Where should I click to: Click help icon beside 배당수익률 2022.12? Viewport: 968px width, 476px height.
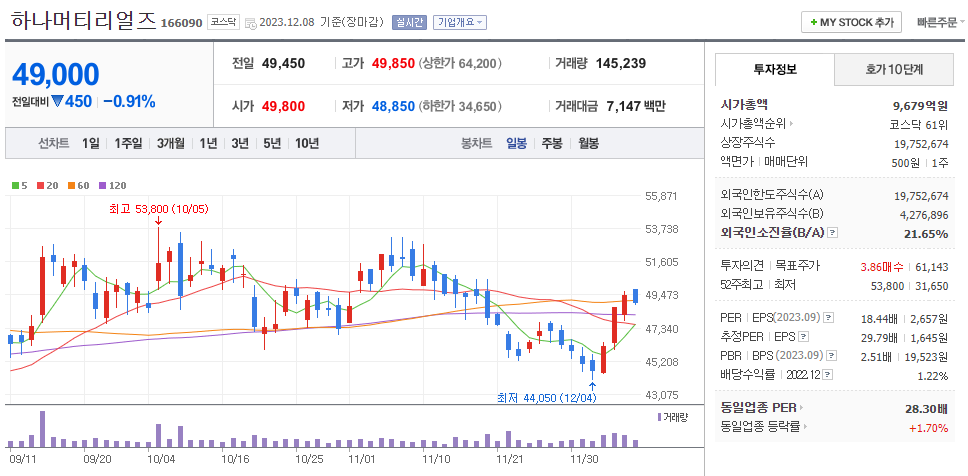coord(827,375)
